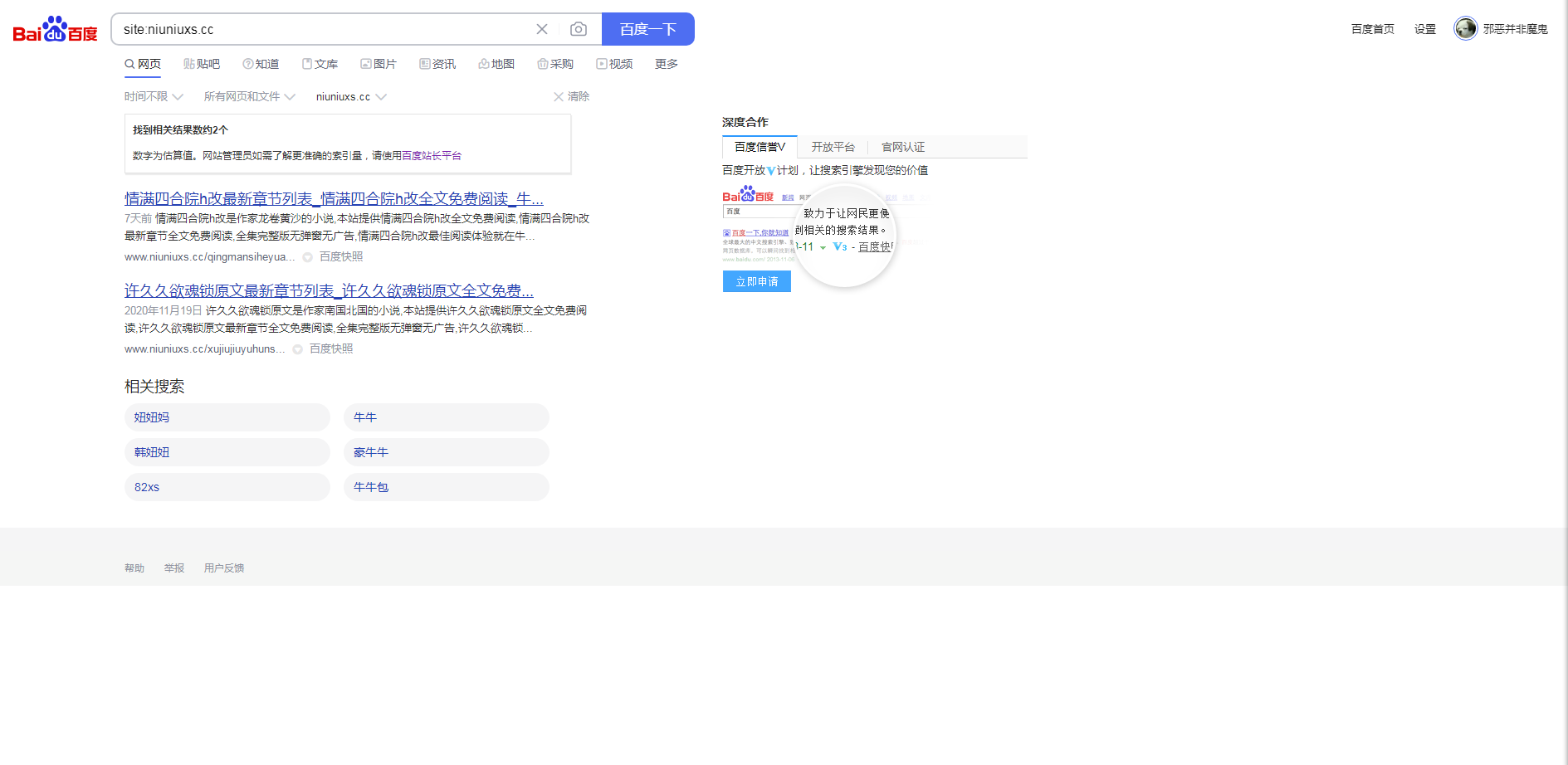
Task: Select related search 豪牛牛
Action: (447, 452)
